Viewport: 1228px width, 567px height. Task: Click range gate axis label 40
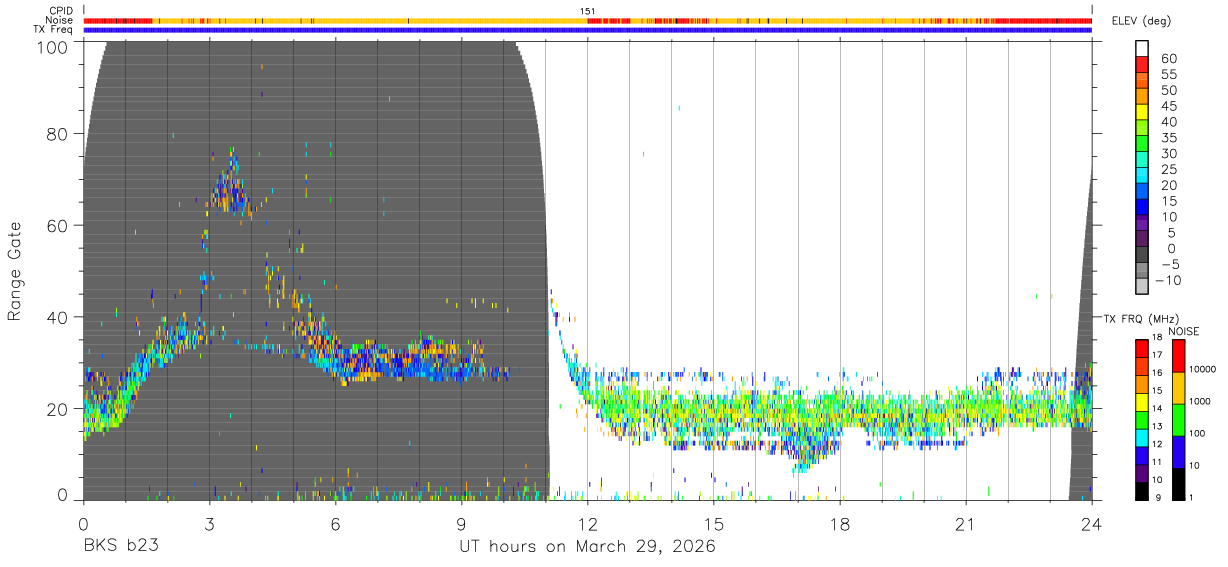56,317
